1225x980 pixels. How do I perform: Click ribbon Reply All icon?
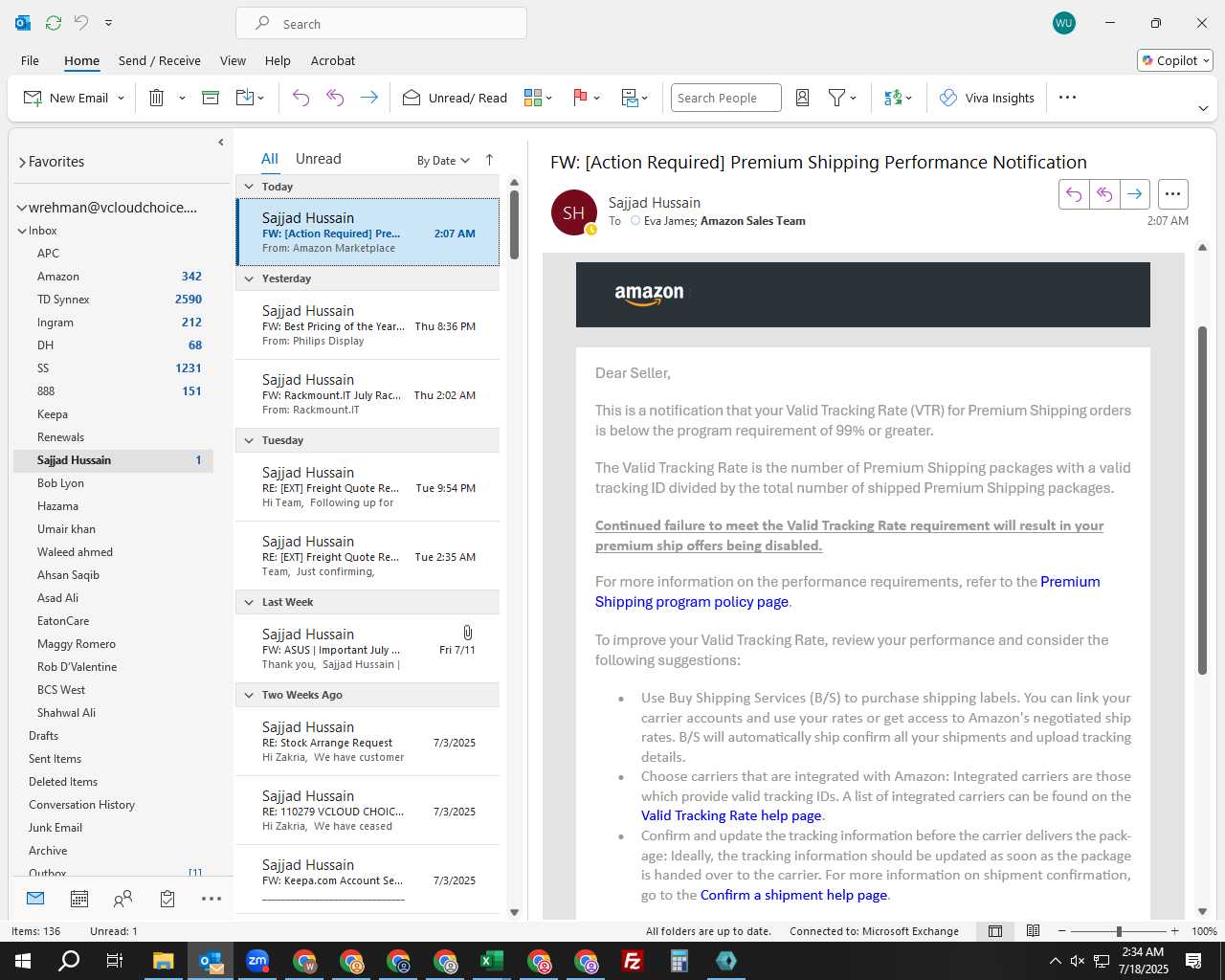pyautogui.click(x=335, y=98)
